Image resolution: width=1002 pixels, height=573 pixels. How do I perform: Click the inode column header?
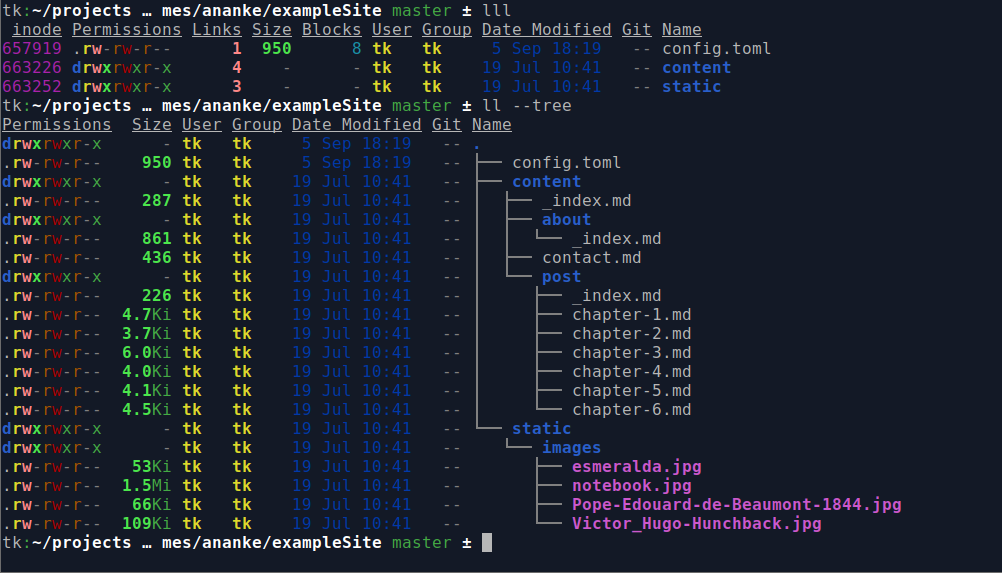(x=37, y=30)
